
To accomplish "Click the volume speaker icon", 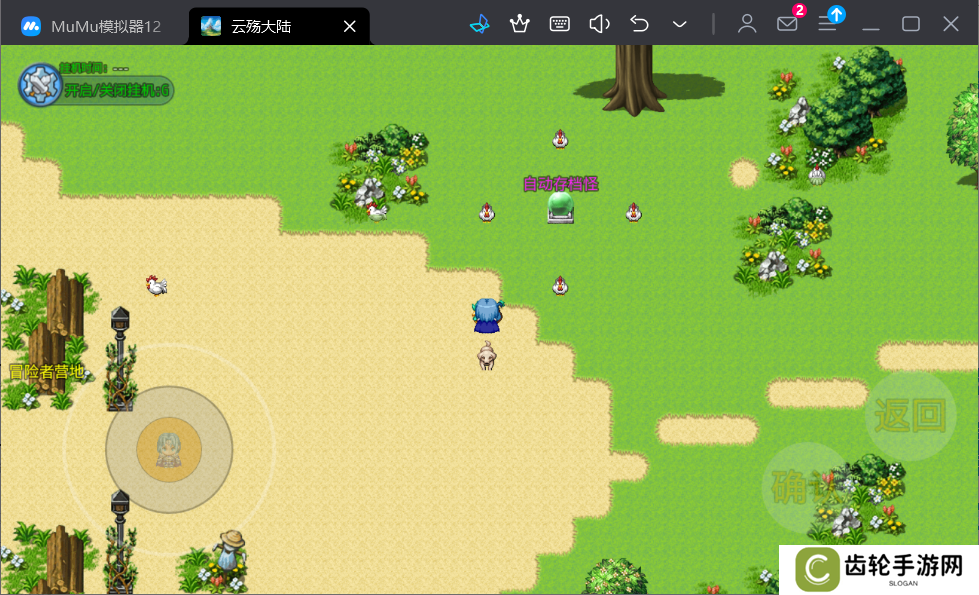I will pos(599,24).
